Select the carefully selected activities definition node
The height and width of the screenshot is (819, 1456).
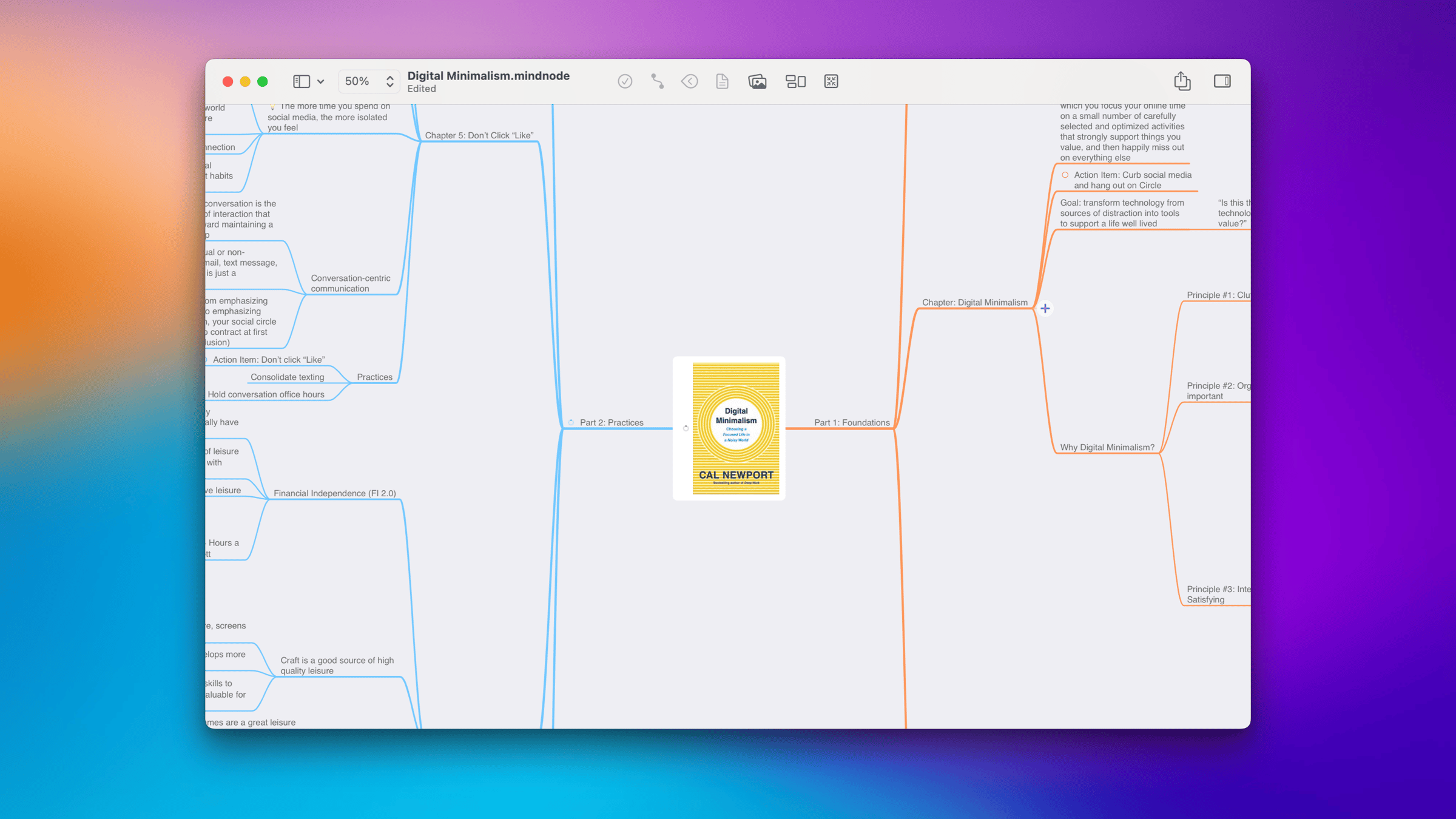pyautogui.click(x=1122, y=132)
